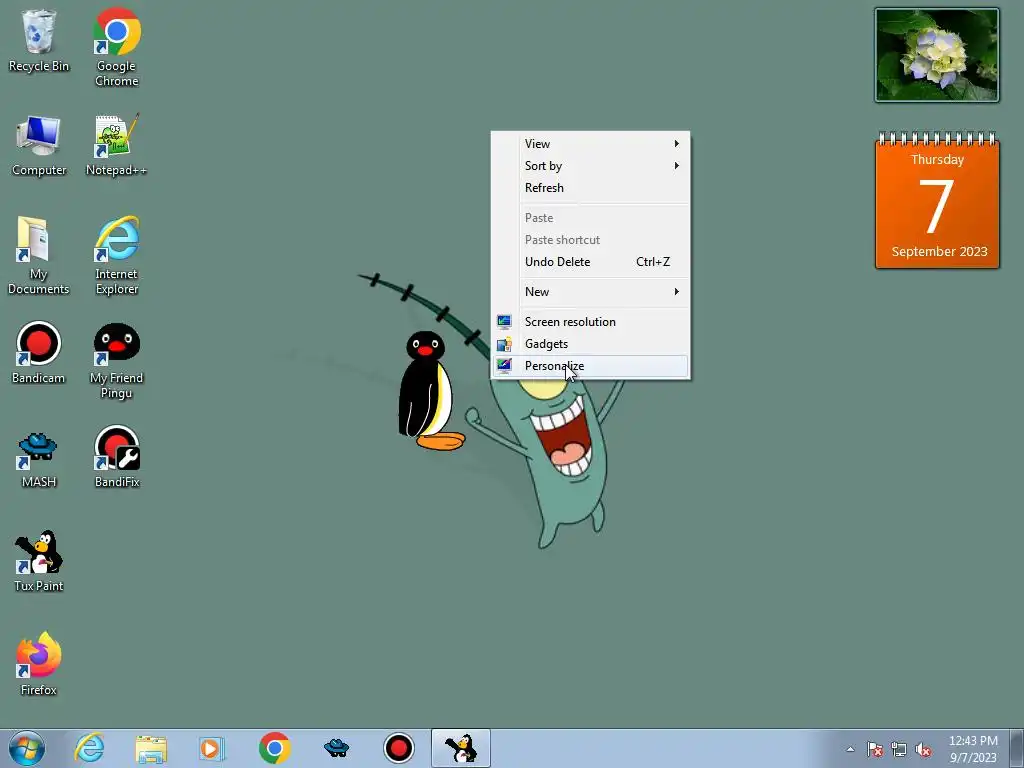This screenshot has width=1024, height=768.
Task: Select the Firefox desktop shortcut
Action: (x=39, y=665)
